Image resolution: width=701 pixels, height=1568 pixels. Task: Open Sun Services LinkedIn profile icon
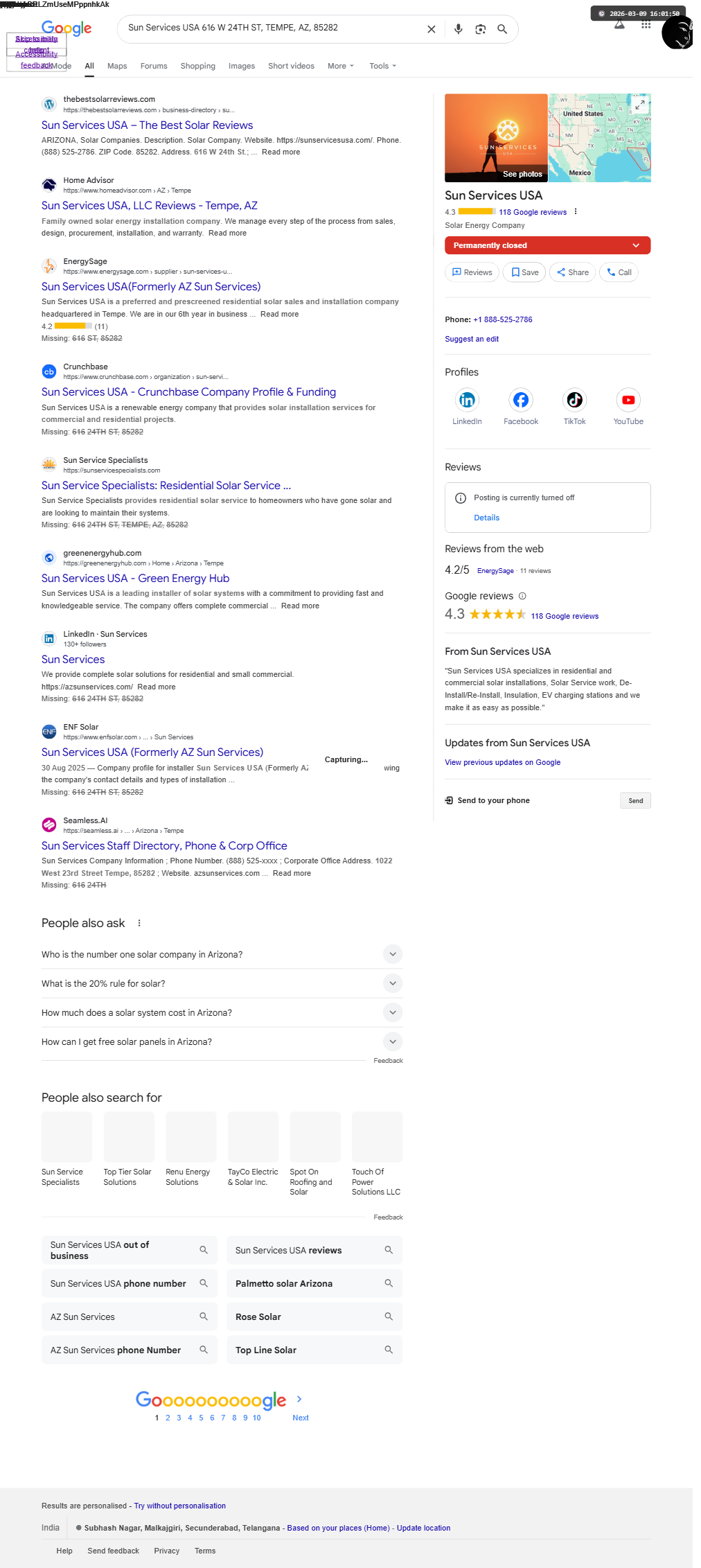(467, 400)
